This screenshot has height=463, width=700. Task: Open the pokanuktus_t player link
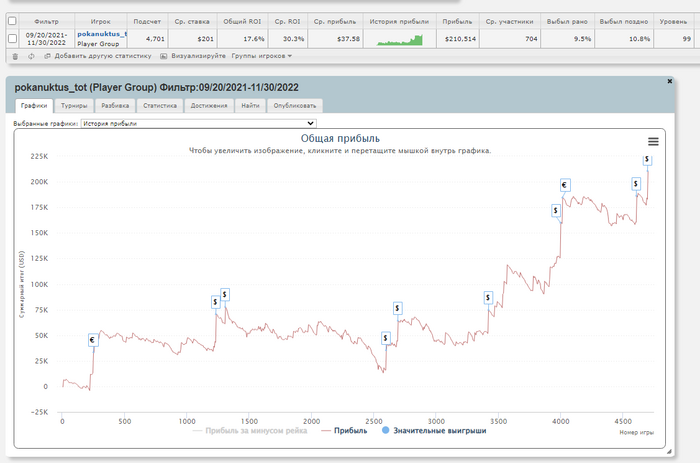click(102, 34)
